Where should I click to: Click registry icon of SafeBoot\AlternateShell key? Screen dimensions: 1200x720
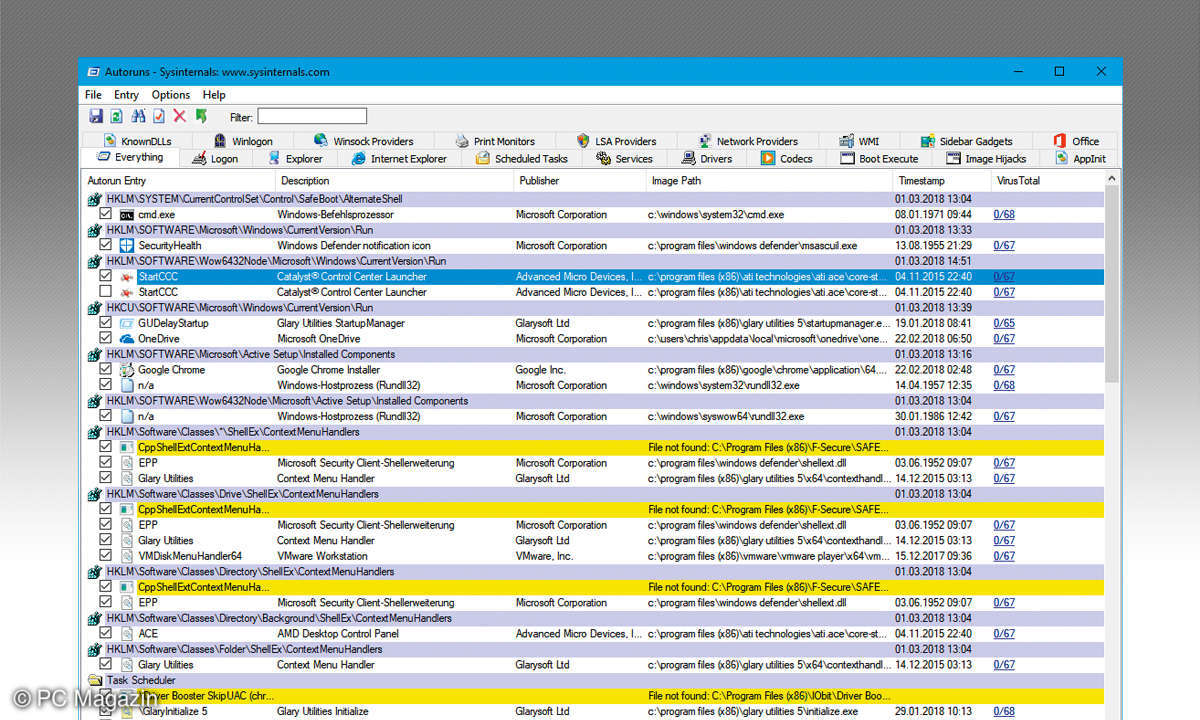[x=96, y=200]
